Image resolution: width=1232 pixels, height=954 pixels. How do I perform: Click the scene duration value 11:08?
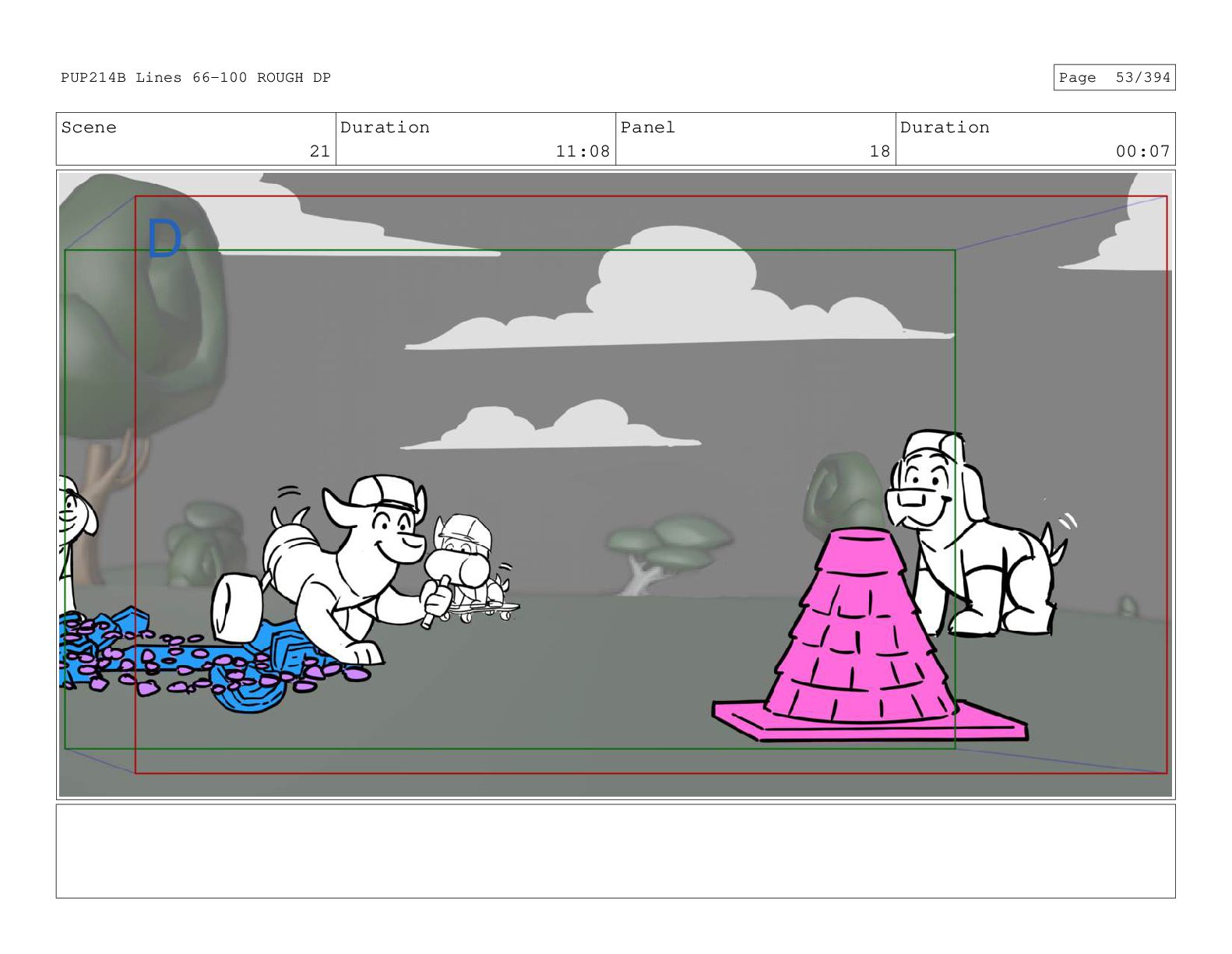(x=583, y=151)
